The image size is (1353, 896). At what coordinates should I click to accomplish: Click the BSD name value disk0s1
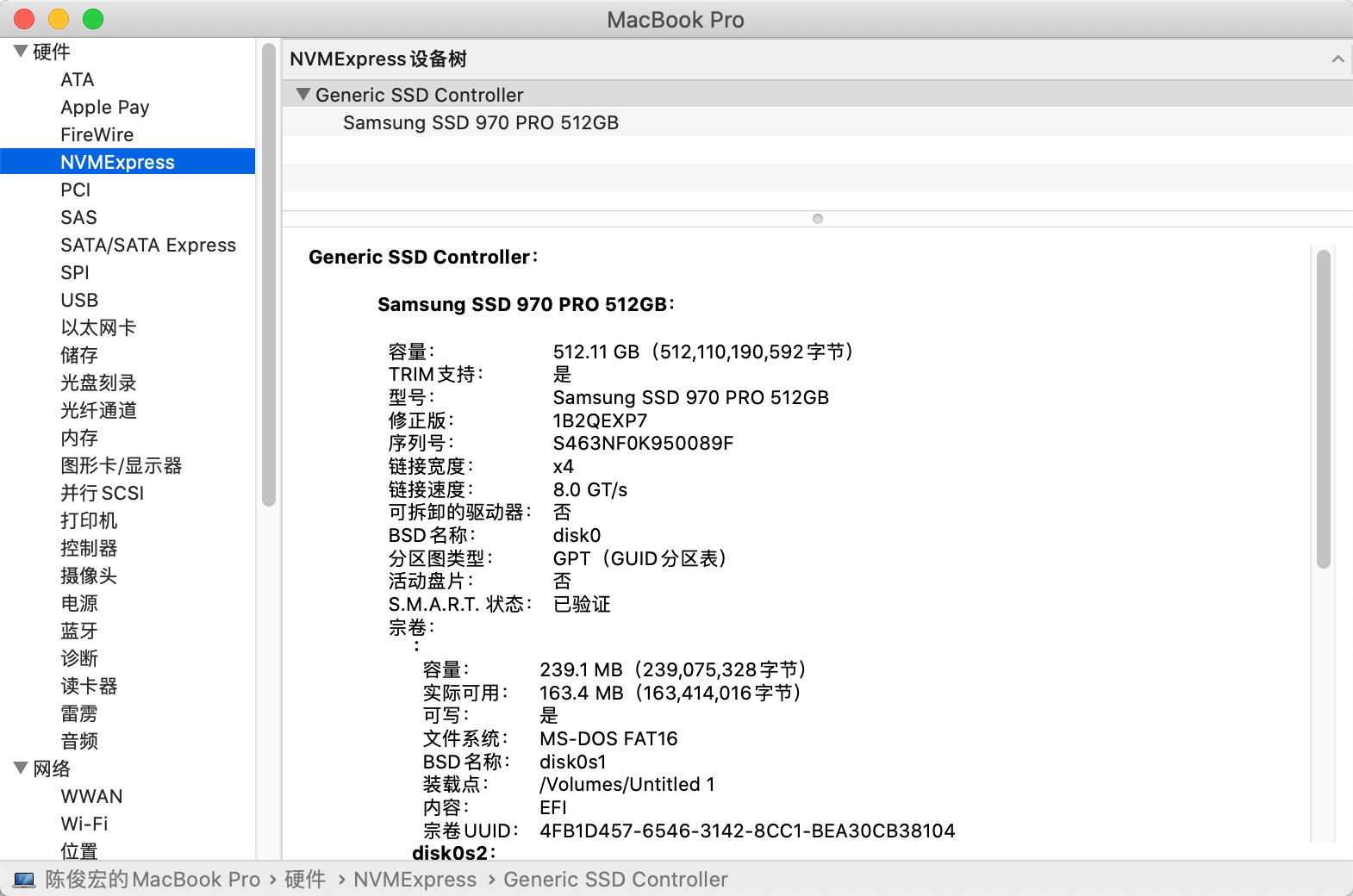pos(573,762)
